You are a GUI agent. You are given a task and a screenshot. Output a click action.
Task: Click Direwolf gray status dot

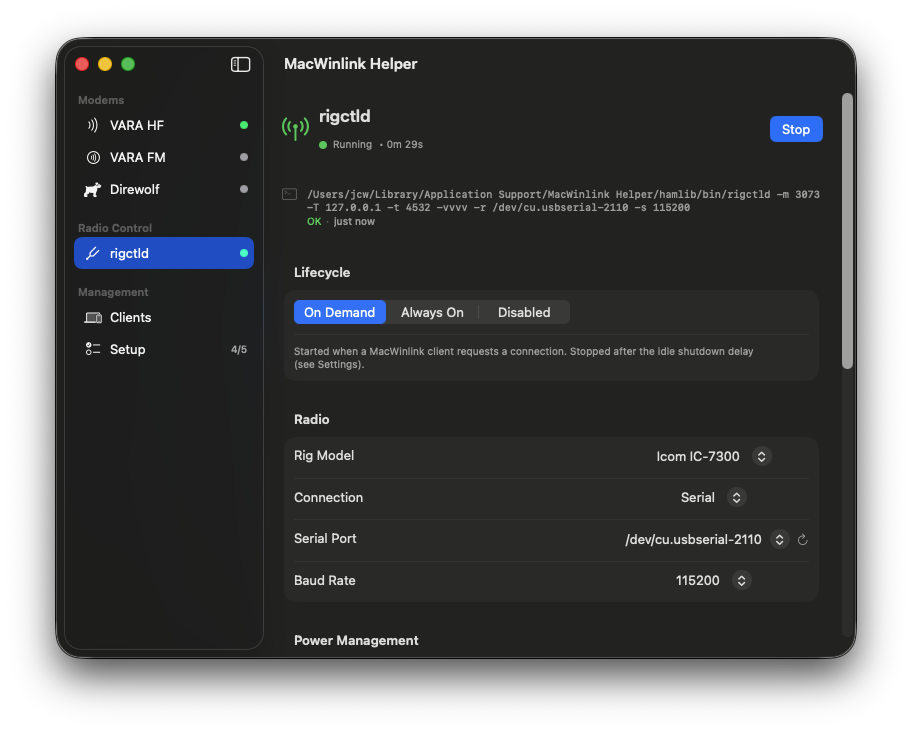click(x=244, y=189)
